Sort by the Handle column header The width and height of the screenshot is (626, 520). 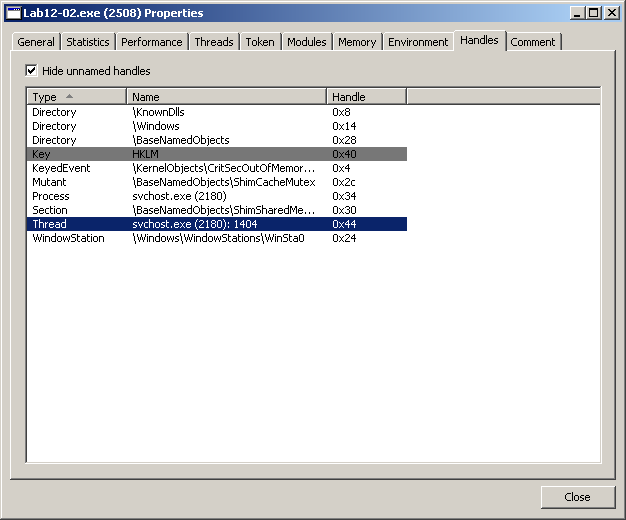[366, 97]
